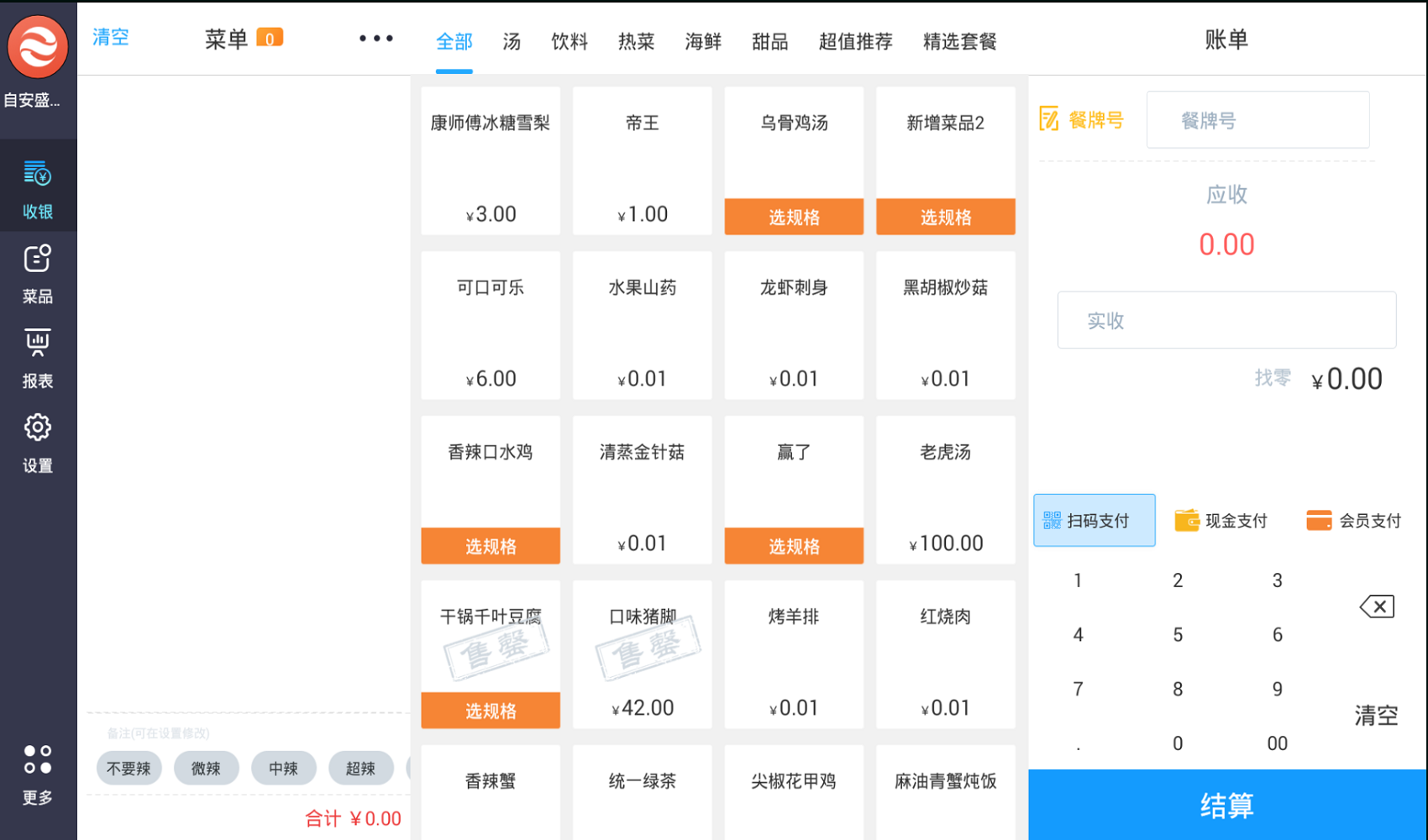Viewport: 1428px width, 840px height.
Task: Add 康师傅冰糖雪梨 to the order
Action: point(491,160)
